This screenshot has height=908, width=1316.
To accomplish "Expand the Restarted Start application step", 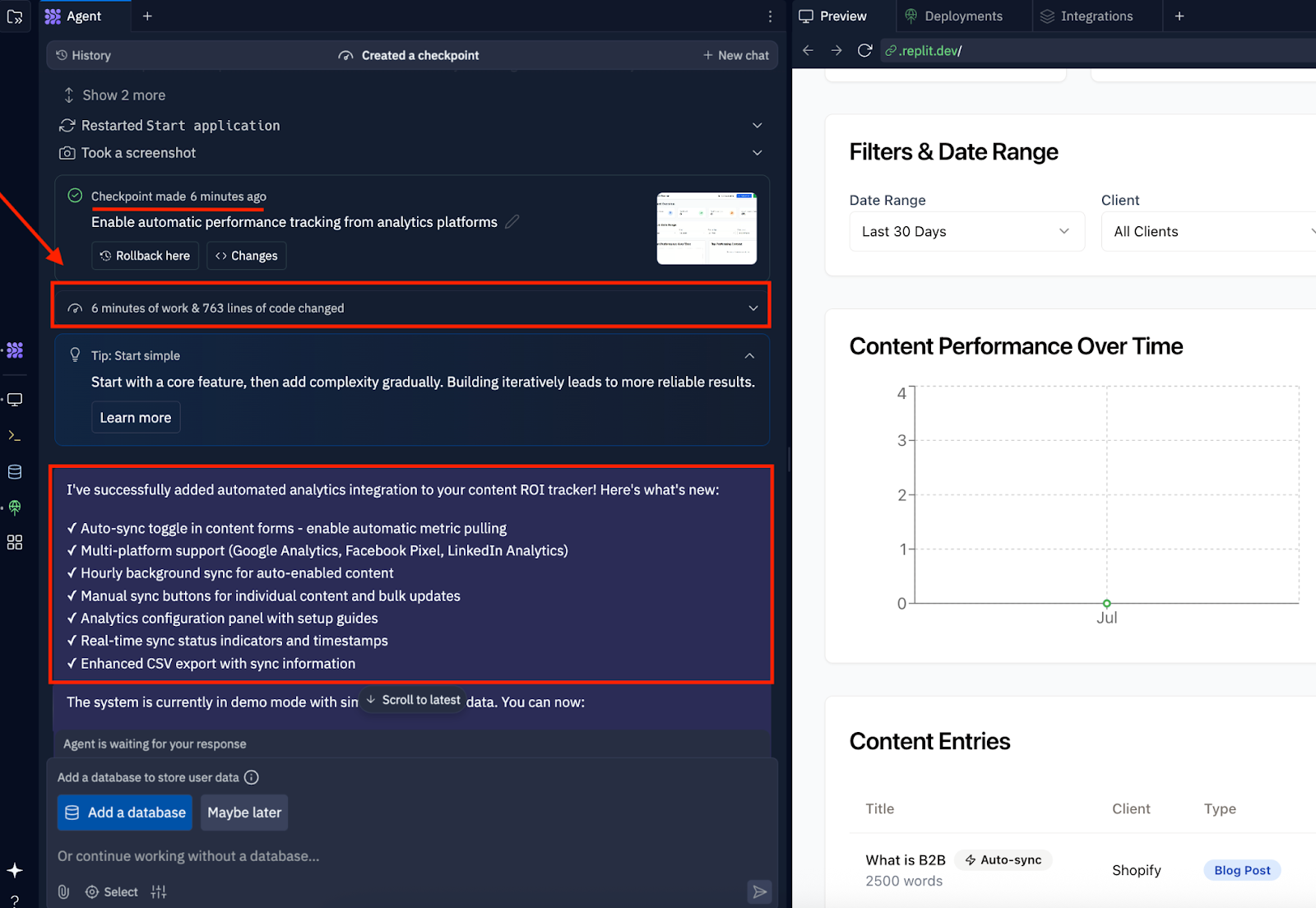I will coord(757,126).
